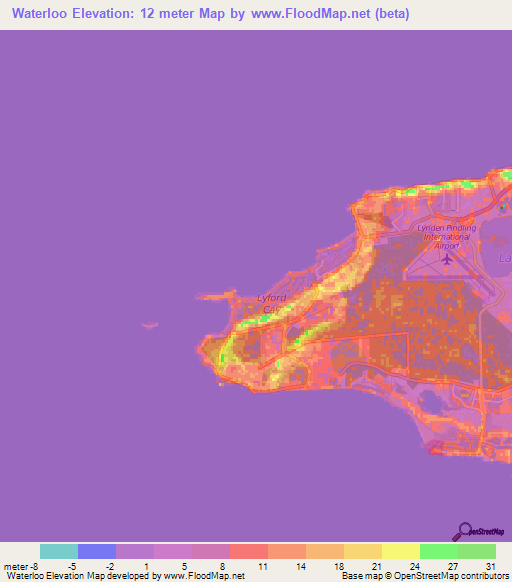The height and width of the screenshot is (582, 512).
Task: Click the purple -2 meter legend swatch
Action: tap(135, 552)
